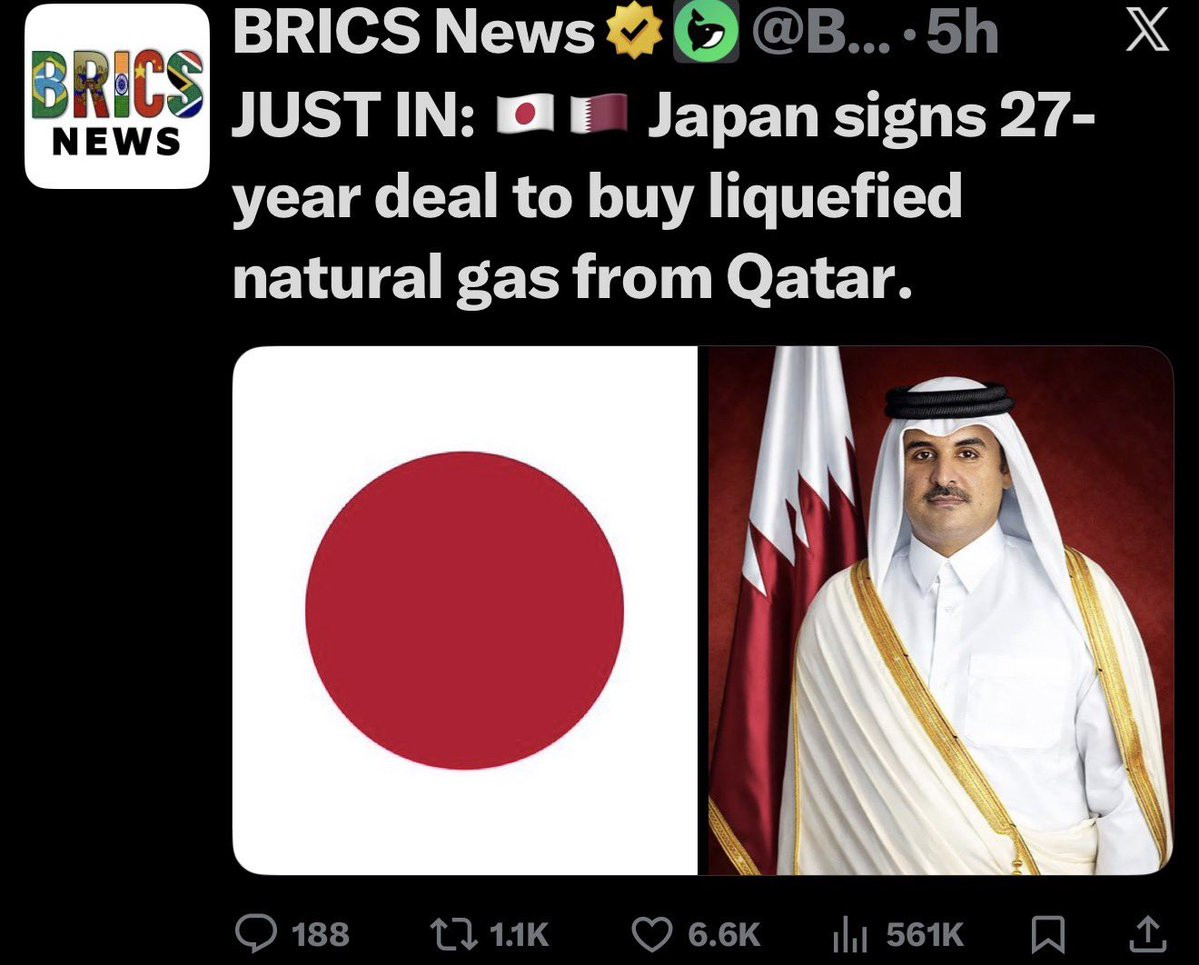The width and height of the screenshot is (1199, 965).
Task: Bookmark this post
Action: click(x=1048, y=934)
